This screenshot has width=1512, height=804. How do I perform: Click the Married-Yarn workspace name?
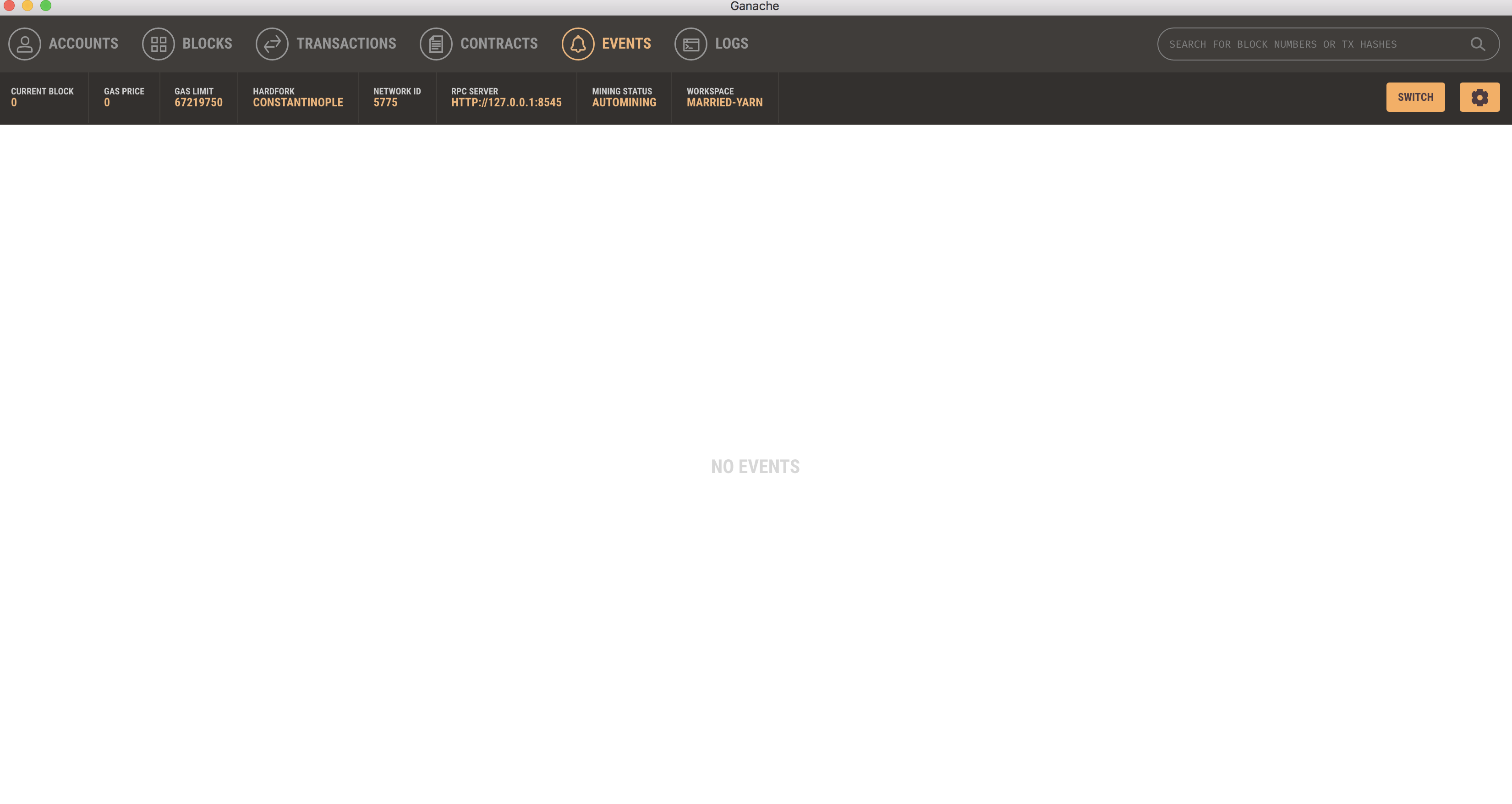[x=724, y=103]
